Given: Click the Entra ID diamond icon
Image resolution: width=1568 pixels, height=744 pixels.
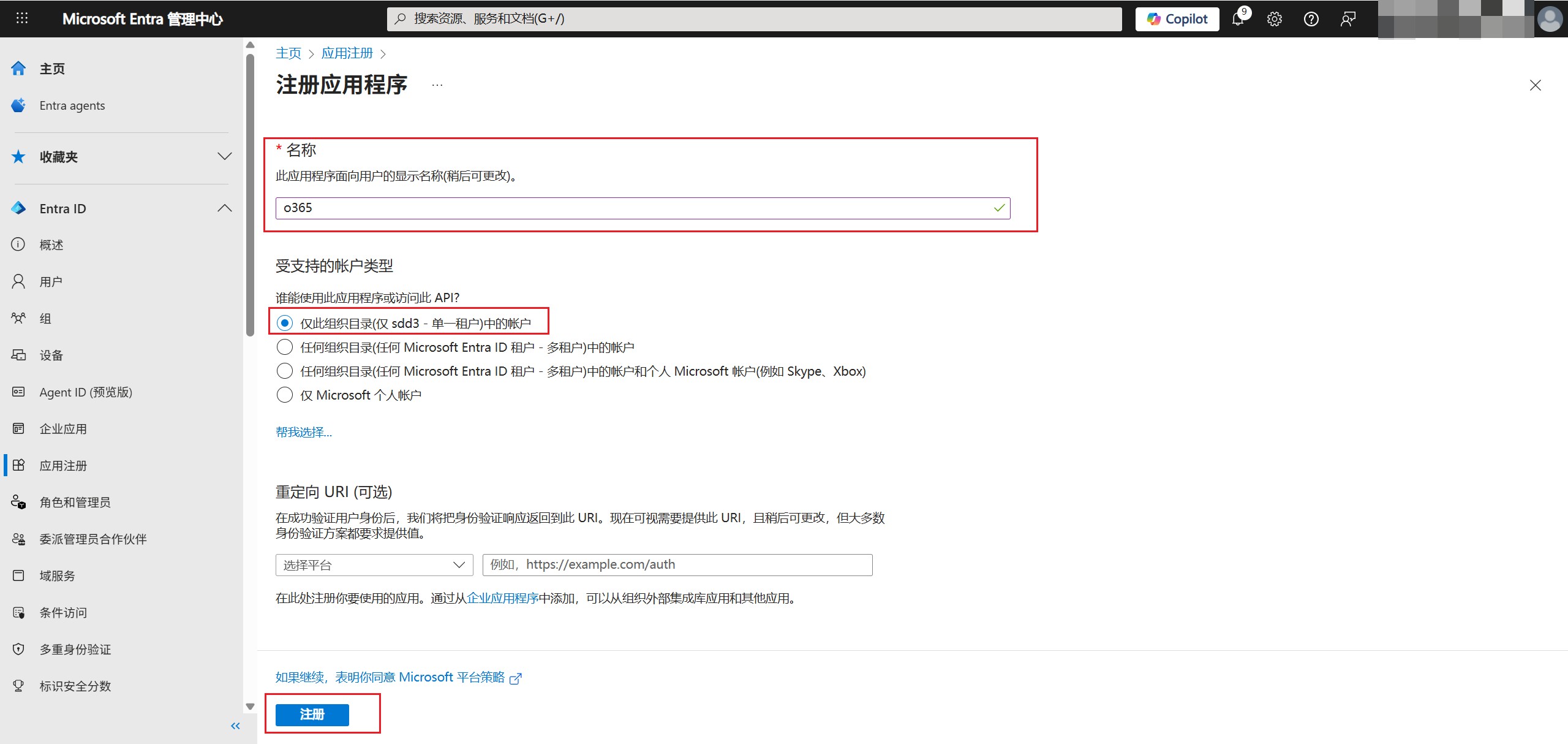Looking at the screenshot, I should click(x=18, y=208).
